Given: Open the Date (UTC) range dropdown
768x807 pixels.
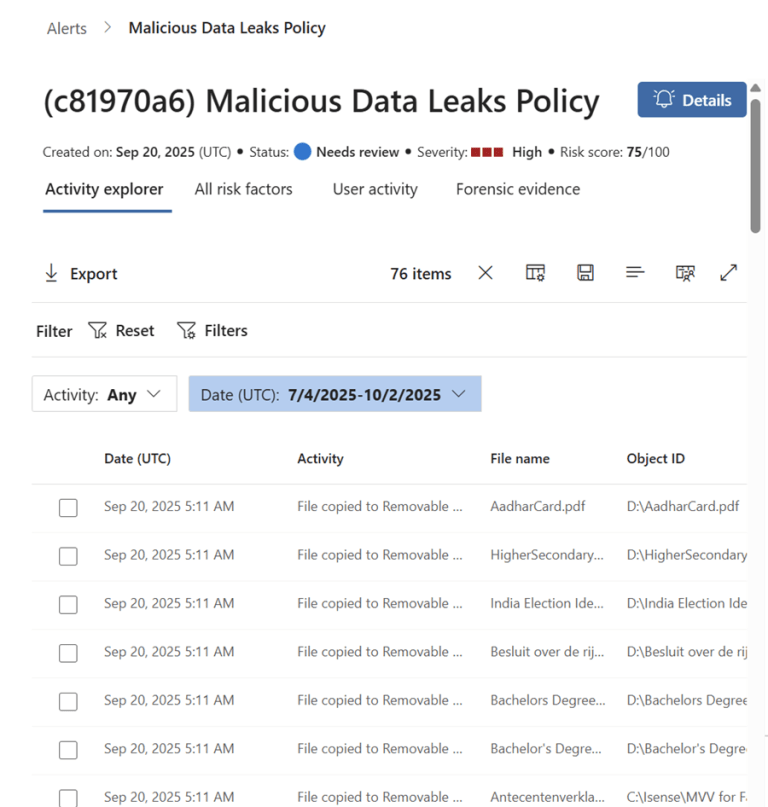Looking at the screenshot, I should (334, 394).
